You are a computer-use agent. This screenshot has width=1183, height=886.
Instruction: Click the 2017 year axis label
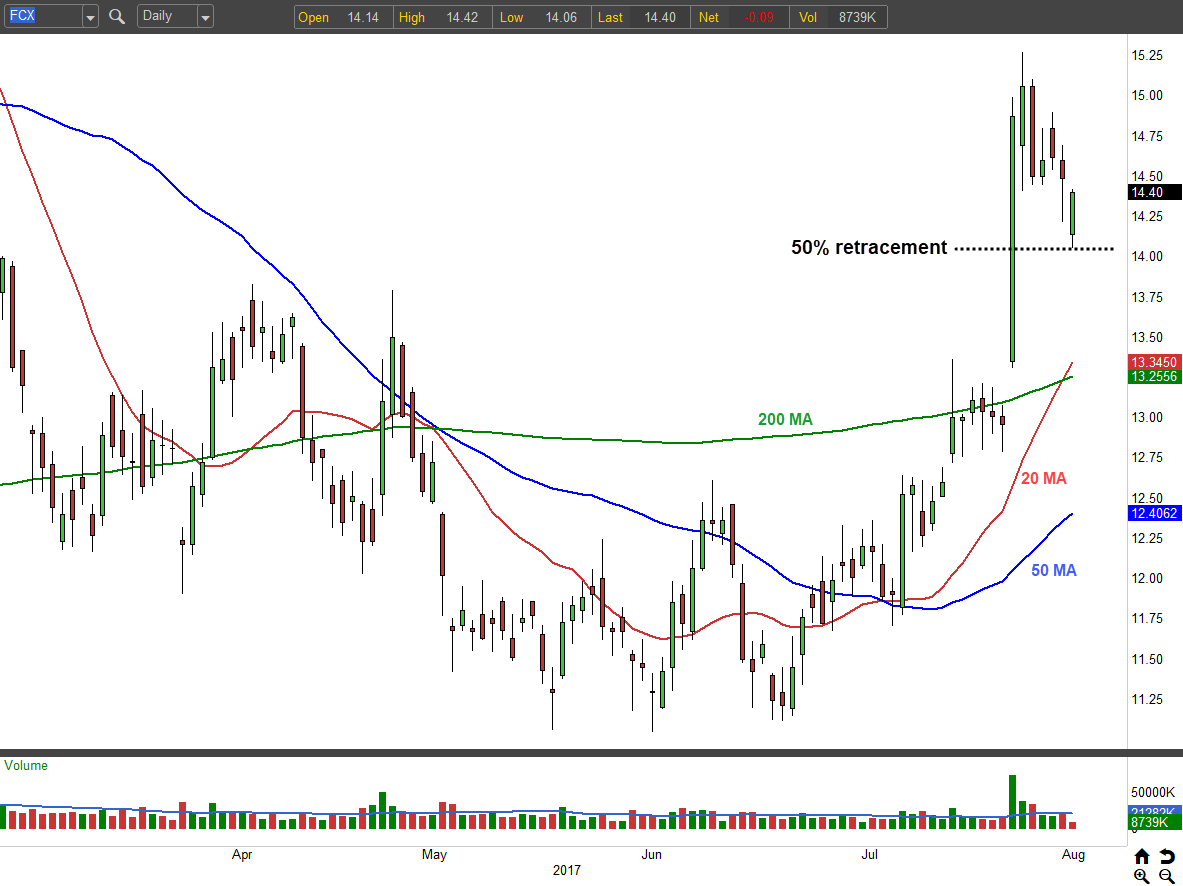567,870
